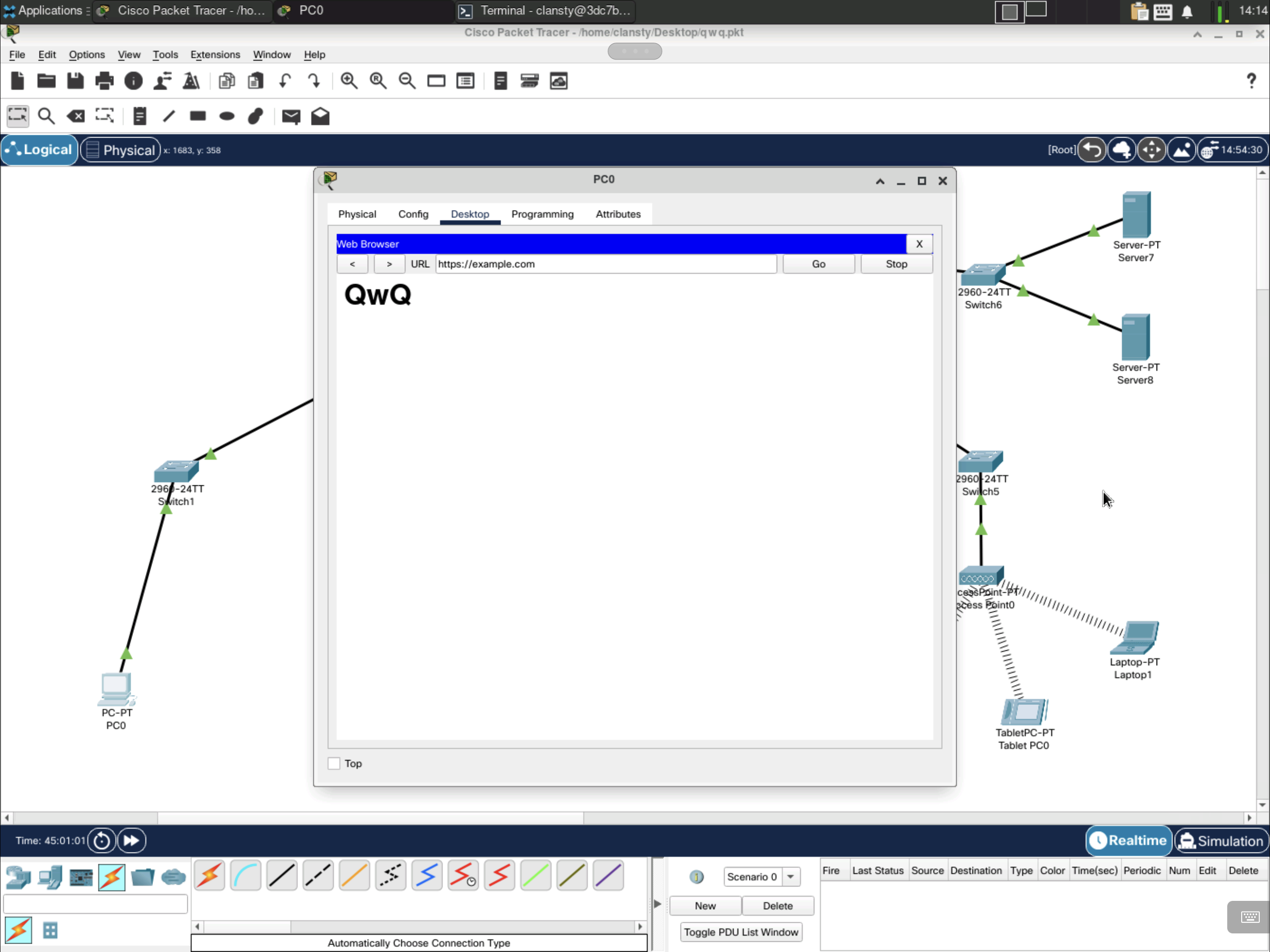Switch to Simulation mode
Viewport: 1270px width, 952px height.
pyautogui.click(x=1221, y=840)
